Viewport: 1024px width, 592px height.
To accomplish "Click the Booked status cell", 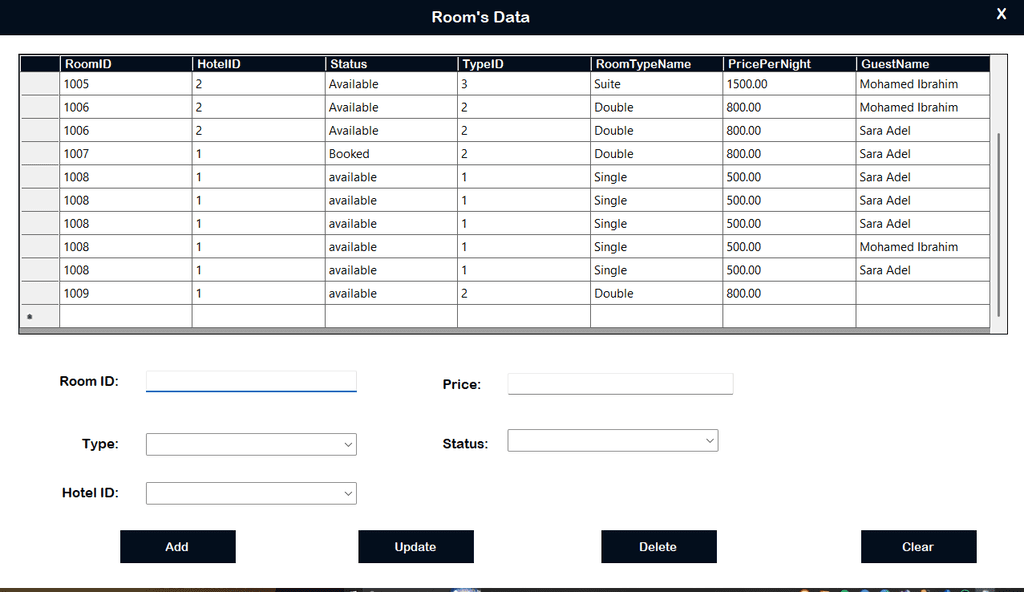I will (390, 154).
